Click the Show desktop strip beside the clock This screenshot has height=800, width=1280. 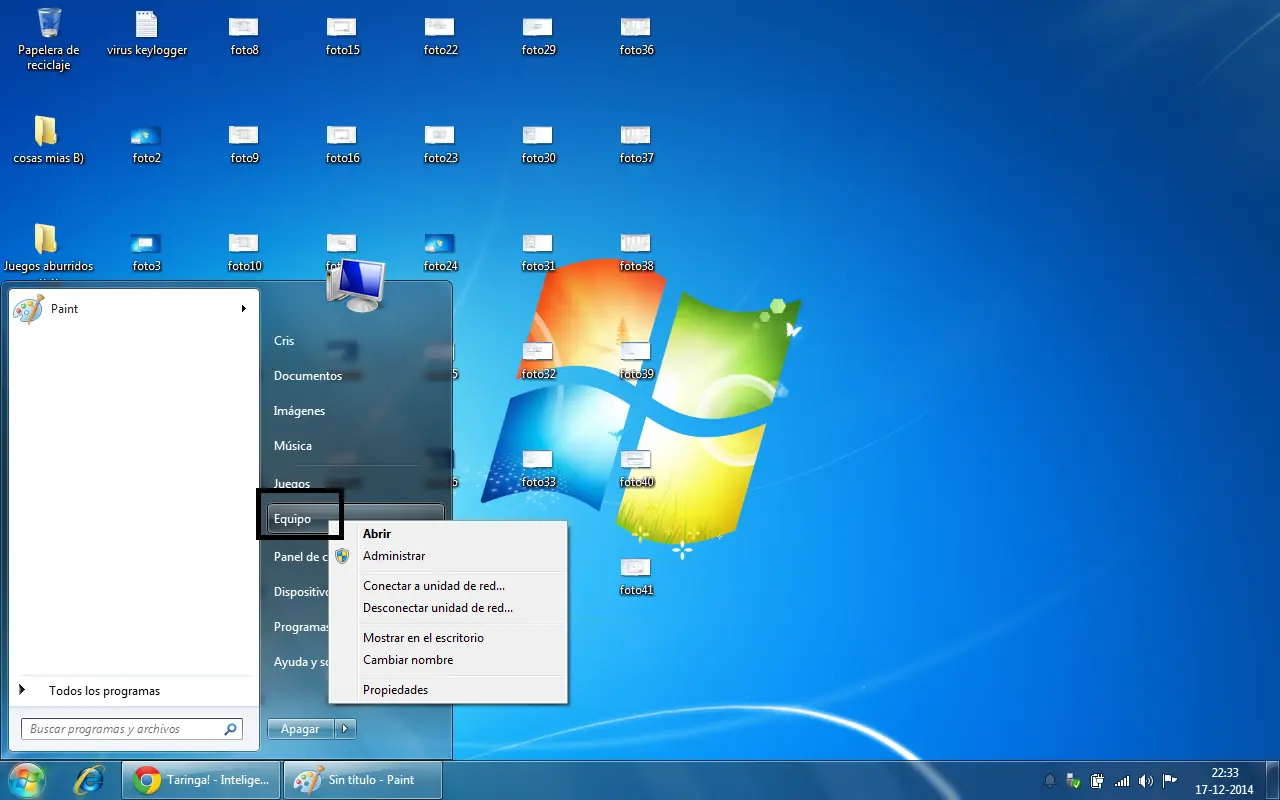(x=1272, y=781)
